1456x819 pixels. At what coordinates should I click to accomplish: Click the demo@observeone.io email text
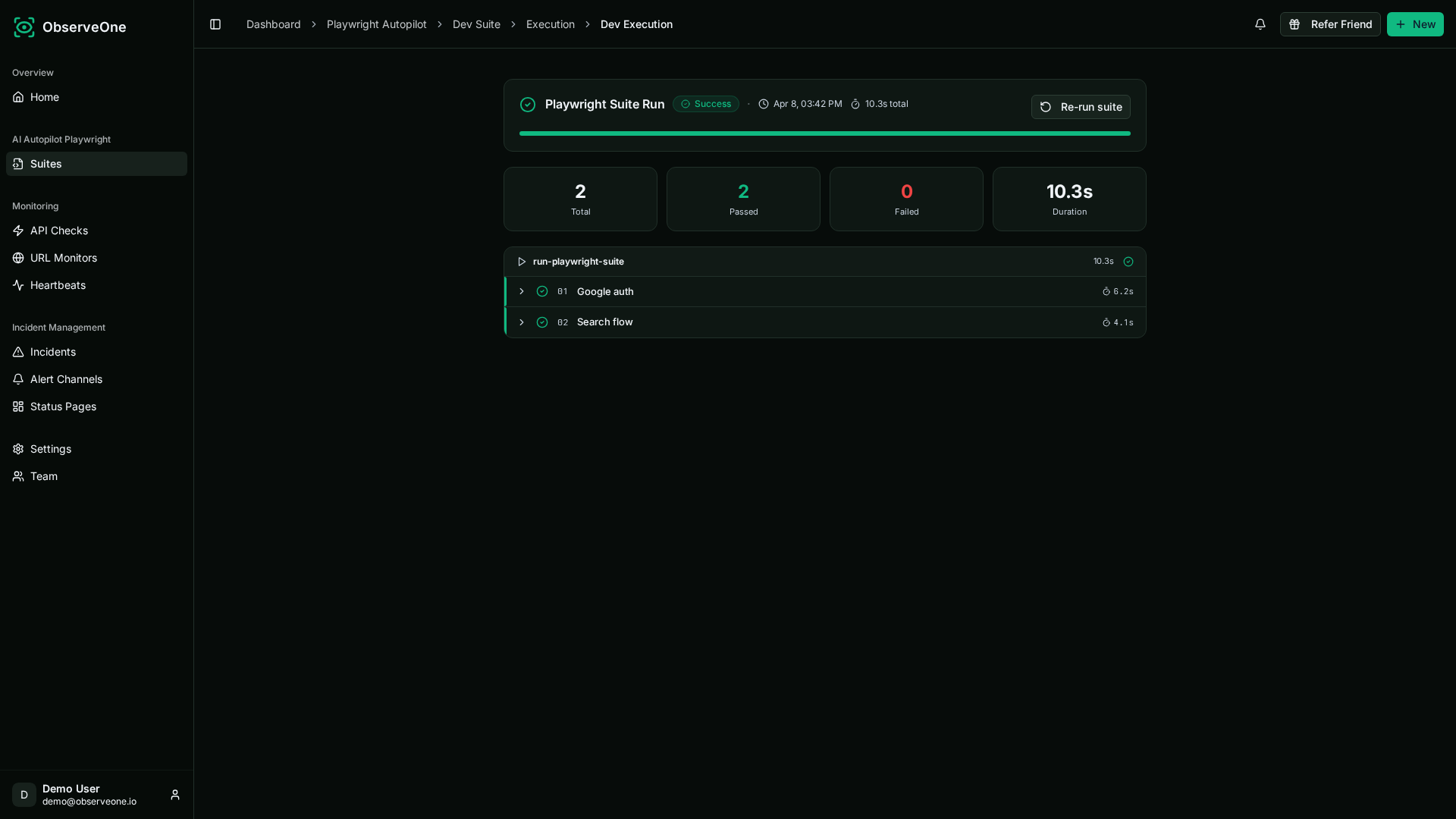pyautogui.click(x=89, y=802)
